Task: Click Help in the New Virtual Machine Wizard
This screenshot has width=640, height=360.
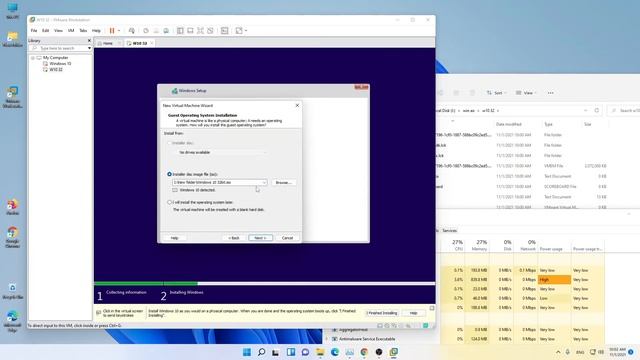Action: click(x=174, y=238)
